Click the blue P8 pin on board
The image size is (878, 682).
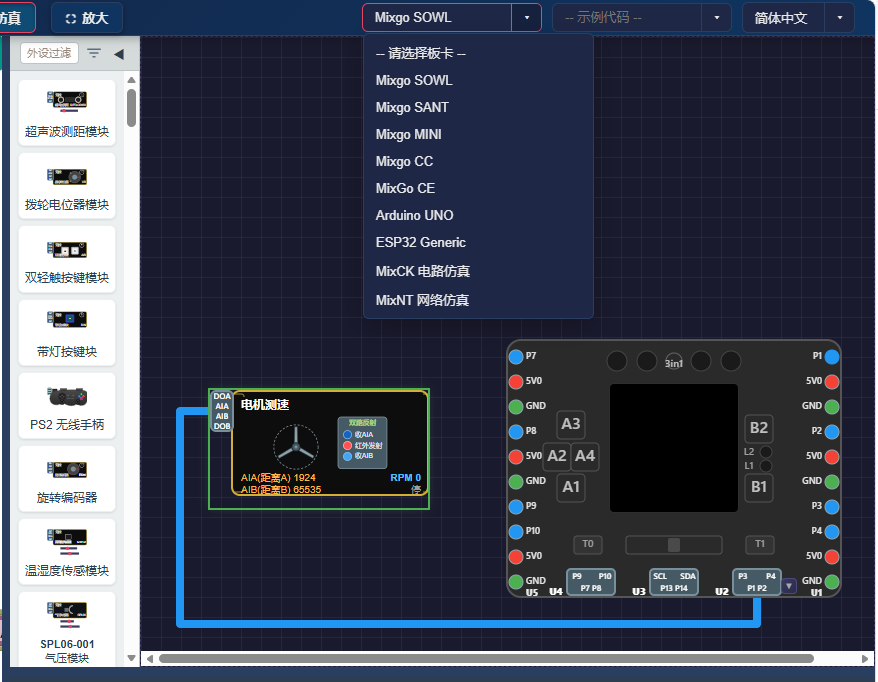(x=516, y=431)
